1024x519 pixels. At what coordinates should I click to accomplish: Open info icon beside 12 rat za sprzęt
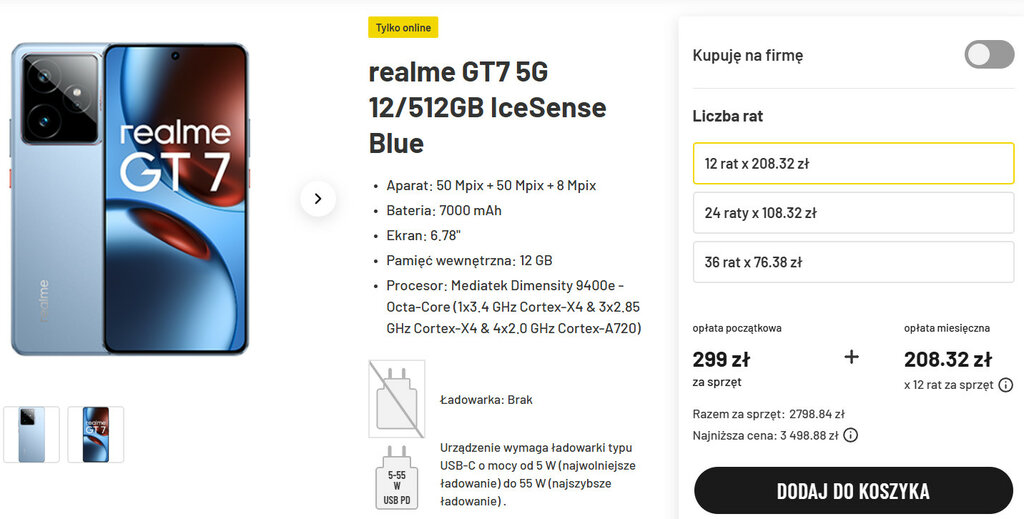[x=1005, y=385]
